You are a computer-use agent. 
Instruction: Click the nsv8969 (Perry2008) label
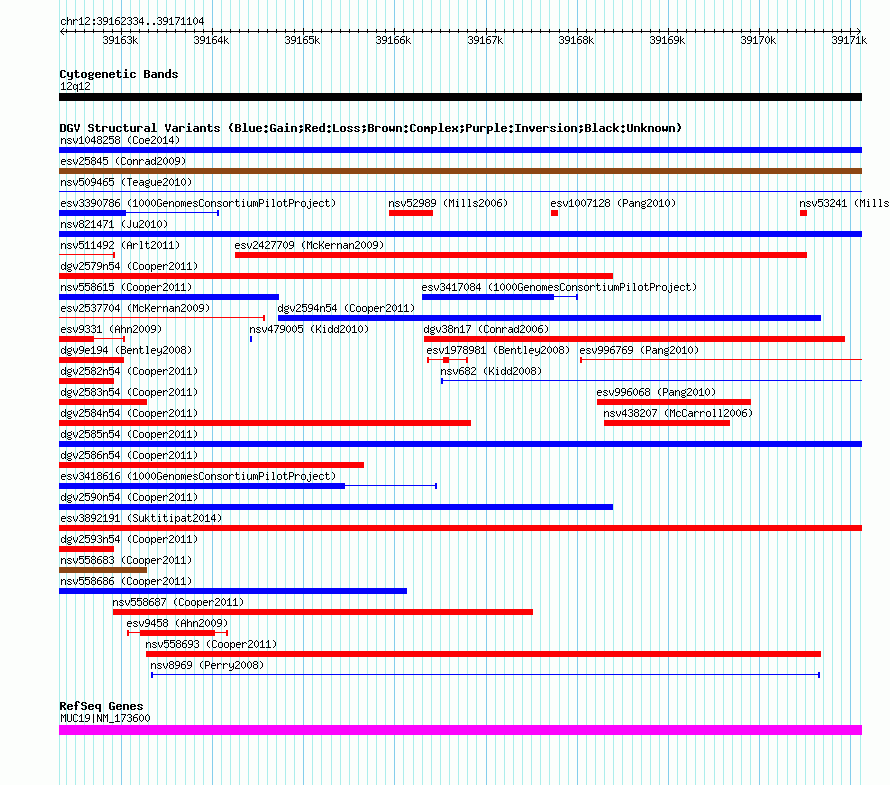tap(207, 665)
